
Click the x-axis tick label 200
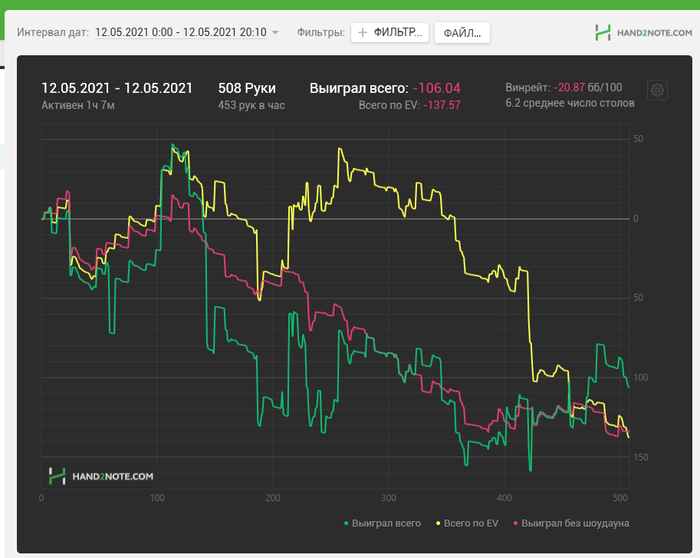[273, 498]
